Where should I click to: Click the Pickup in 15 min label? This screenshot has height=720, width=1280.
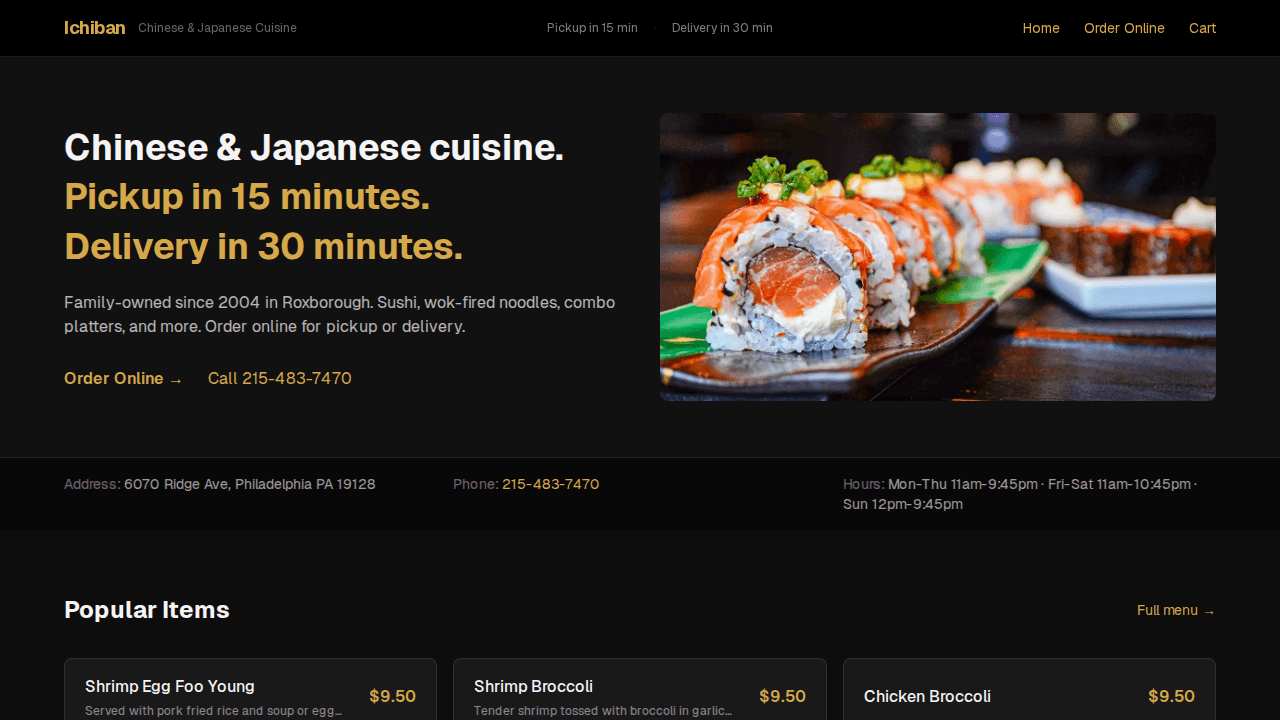click(592, 28)
